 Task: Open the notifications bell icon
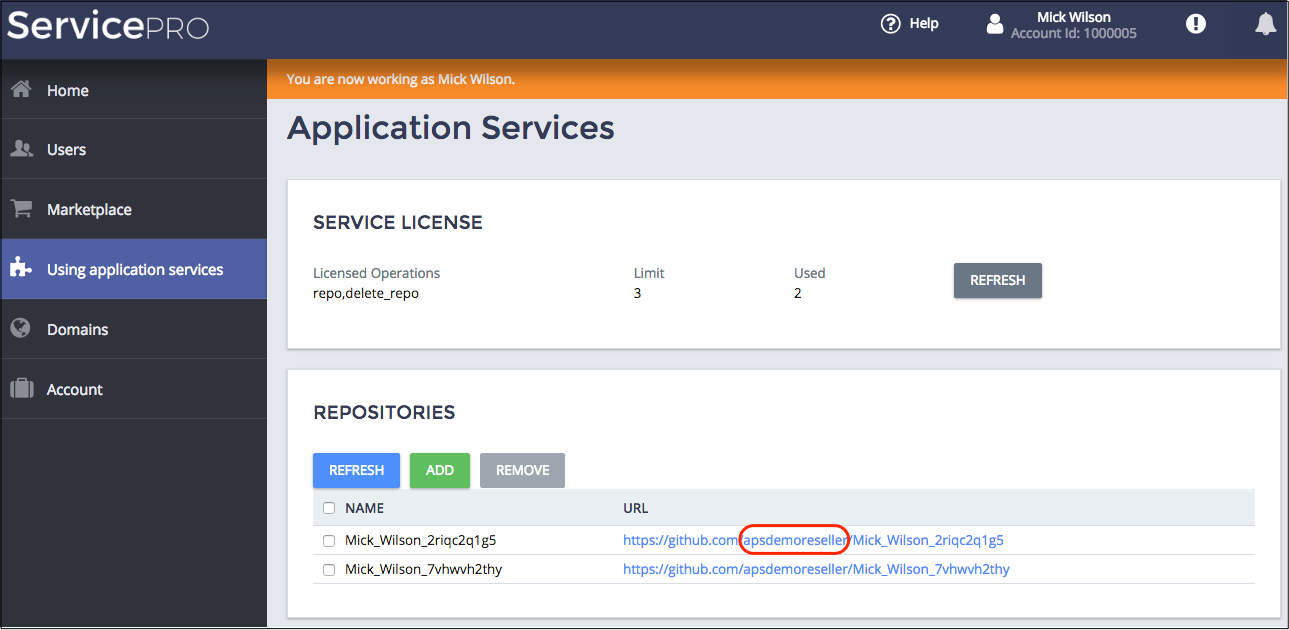coord(1265,24)
